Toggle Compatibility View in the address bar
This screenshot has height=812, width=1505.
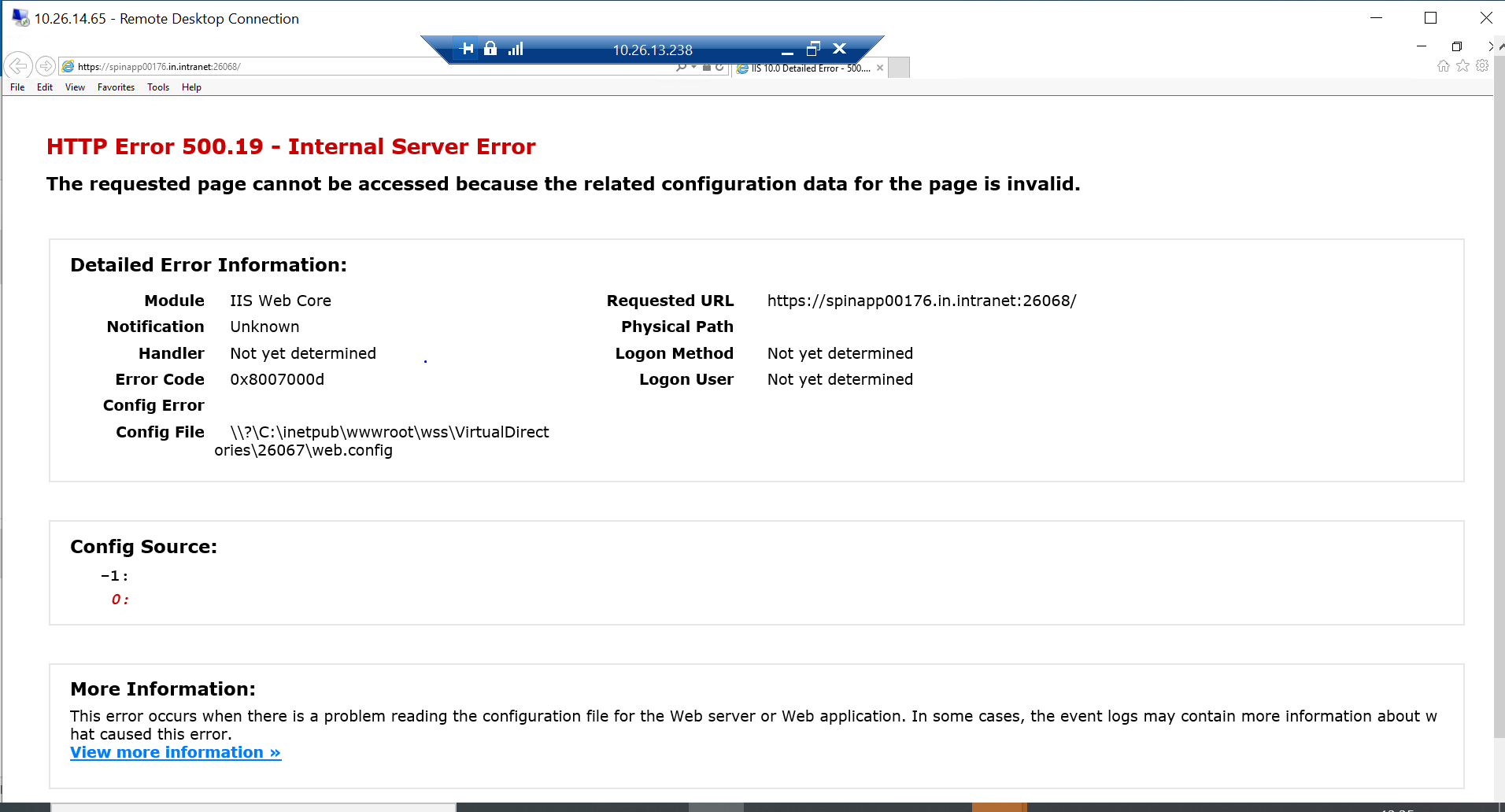(707, 67)
